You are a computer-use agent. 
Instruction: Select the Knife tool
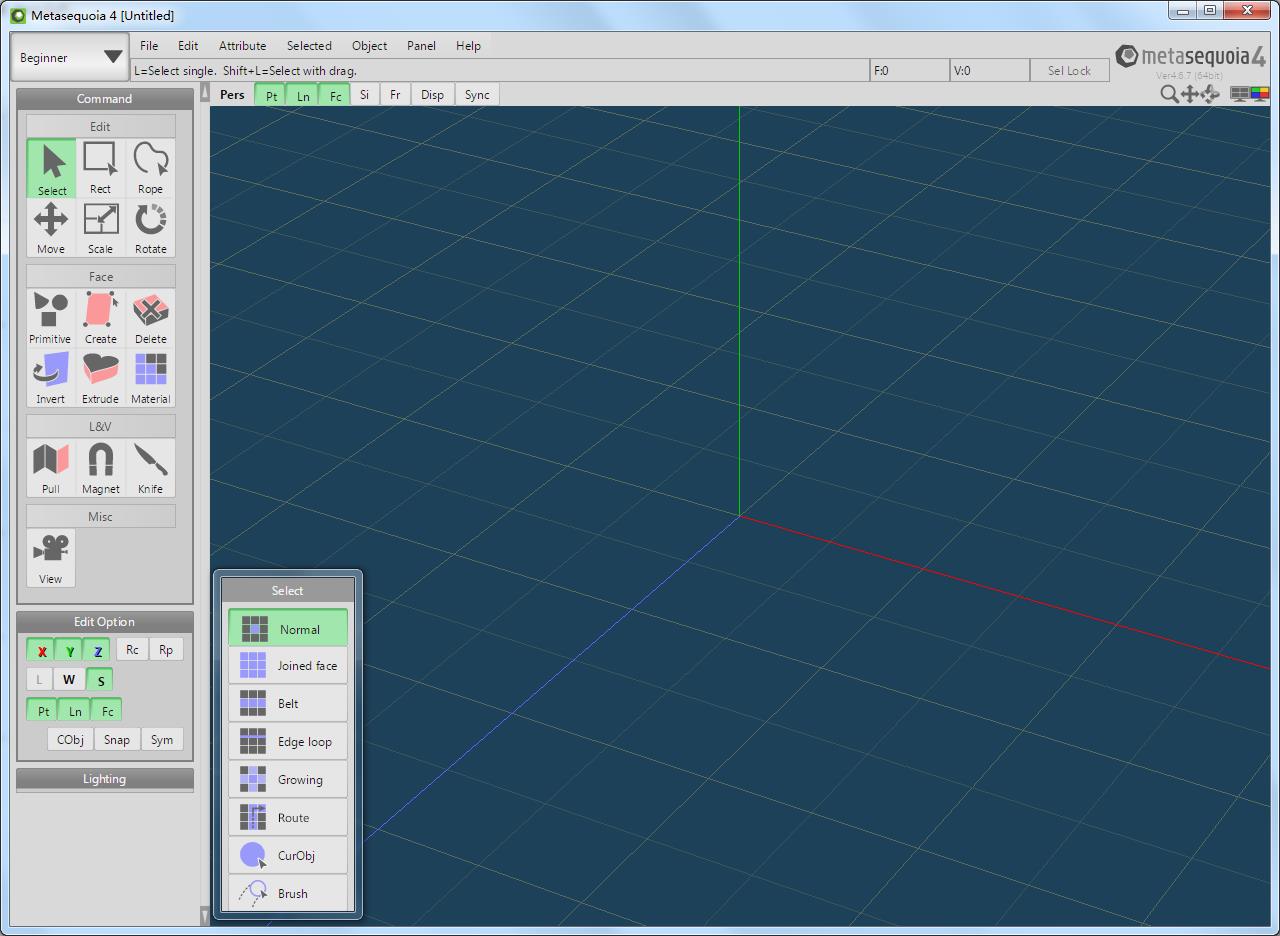click(150, 468)
